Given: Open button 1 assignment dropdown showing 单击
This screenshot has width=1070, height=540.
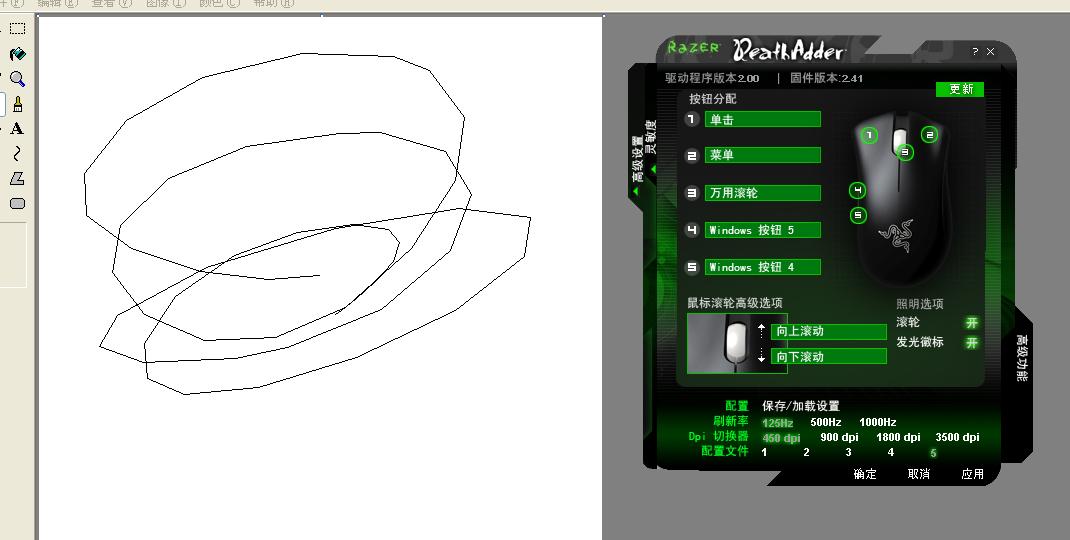Looking at the screenshot, I should [762, 119].
